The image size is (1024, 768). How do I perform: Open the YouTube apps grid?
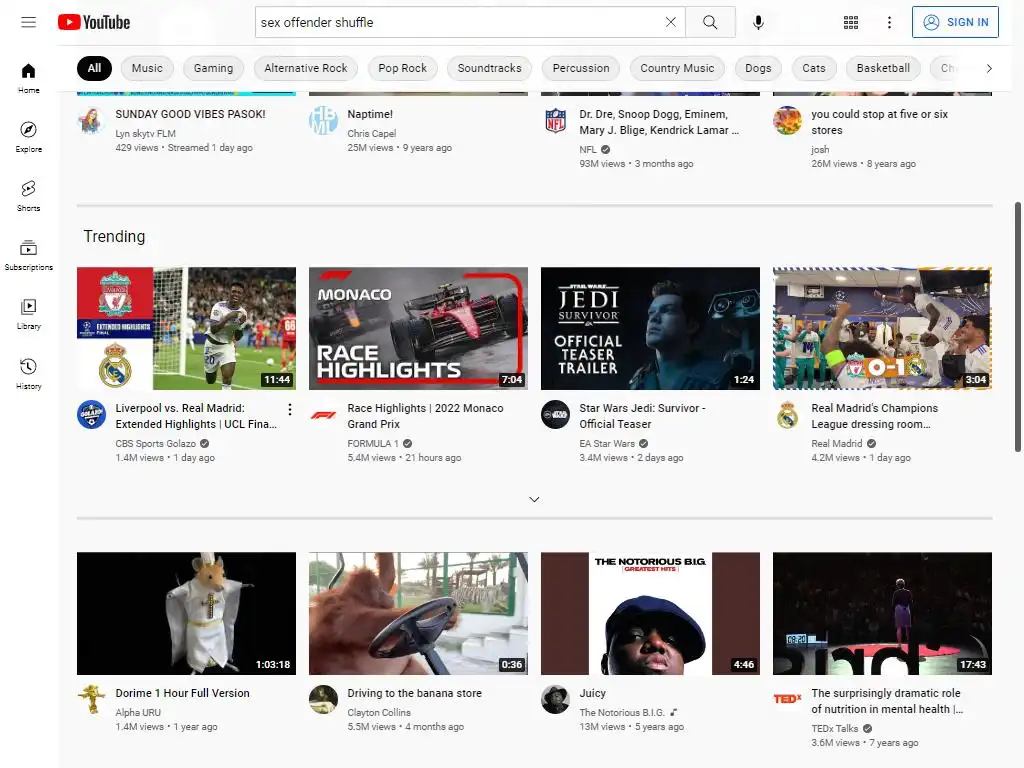point(850,22)
